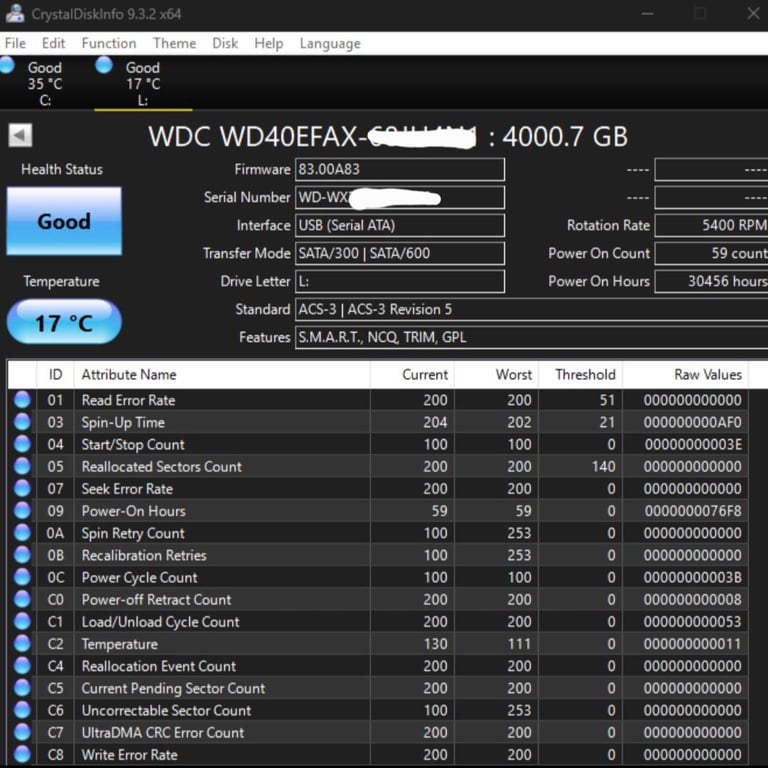Open the Help menu
Viewport: 768px width, 768px height.
[x=268, y=43]
